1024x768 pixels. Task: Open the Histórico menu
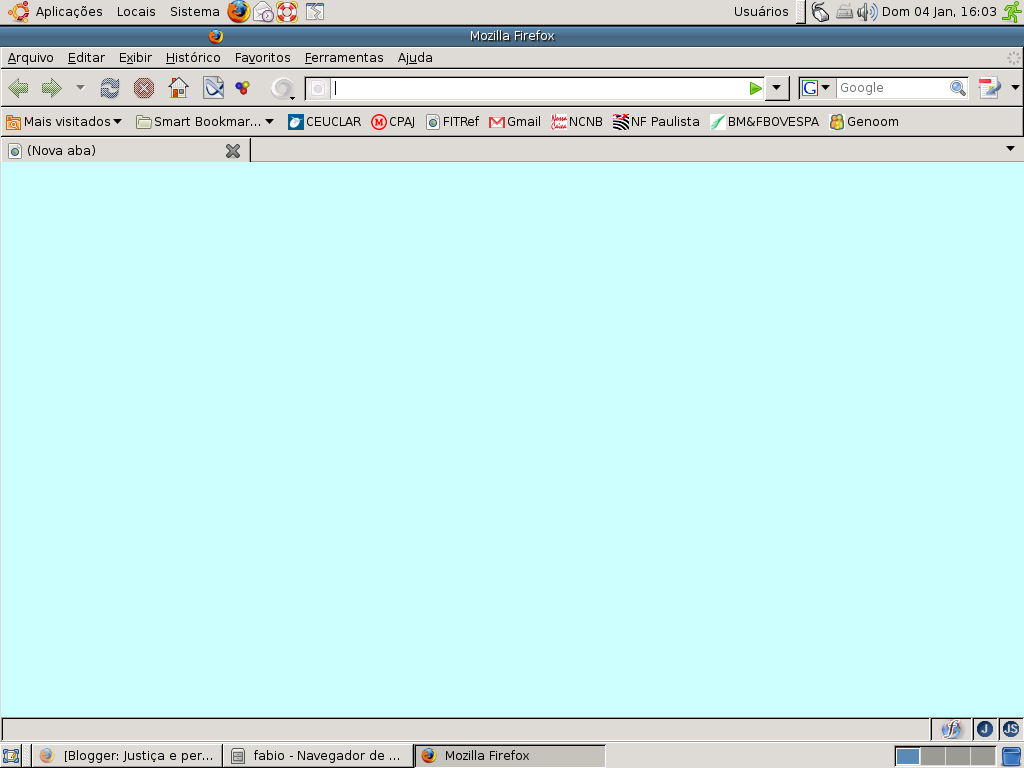(193, 57)
